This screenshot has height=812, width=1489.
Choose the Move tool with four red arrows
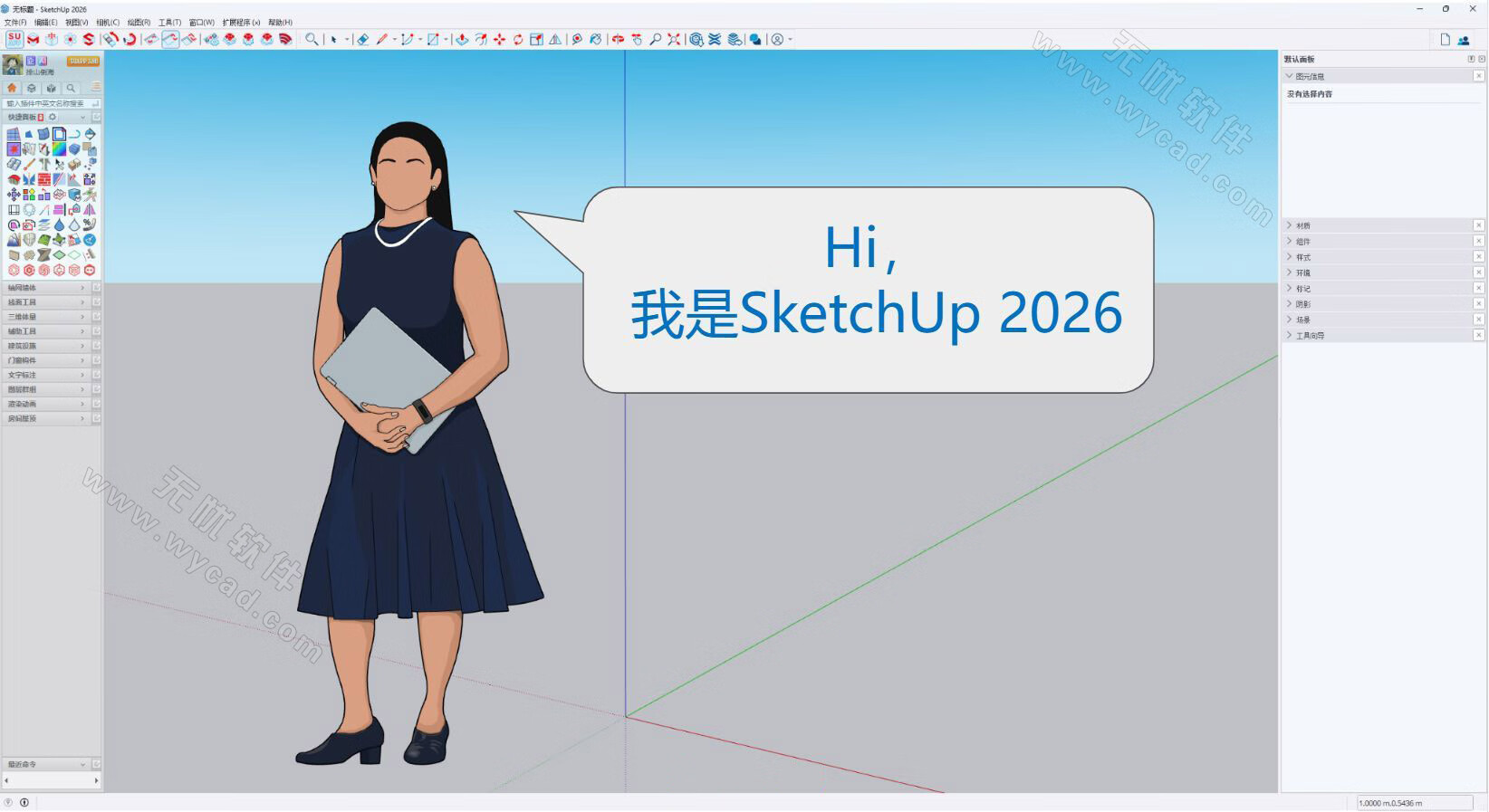pos(499,39)
